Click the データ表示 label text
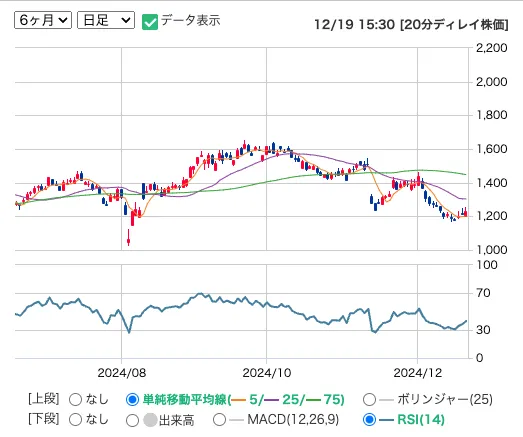 190,20
